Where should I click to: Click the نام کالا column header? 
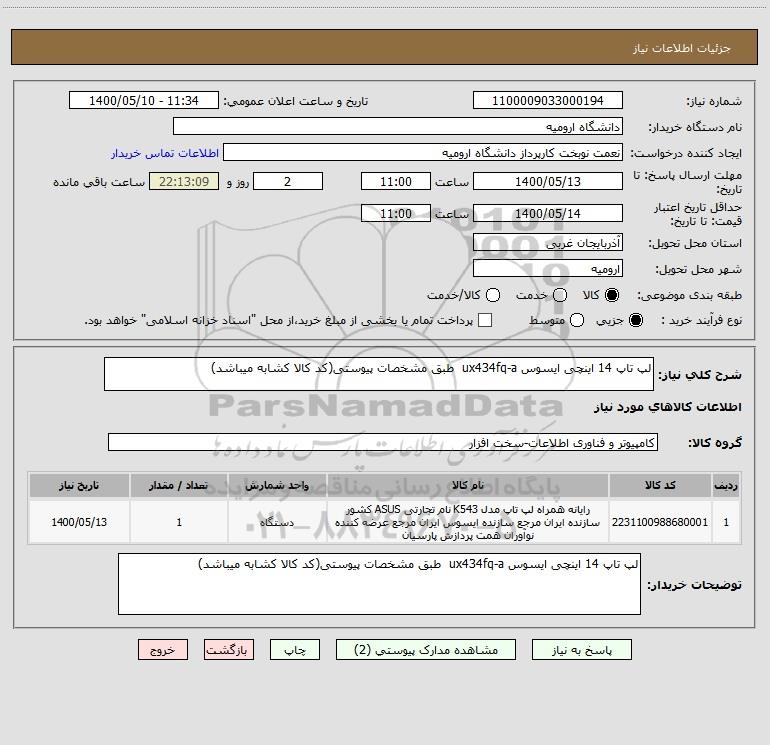(468, 485)
